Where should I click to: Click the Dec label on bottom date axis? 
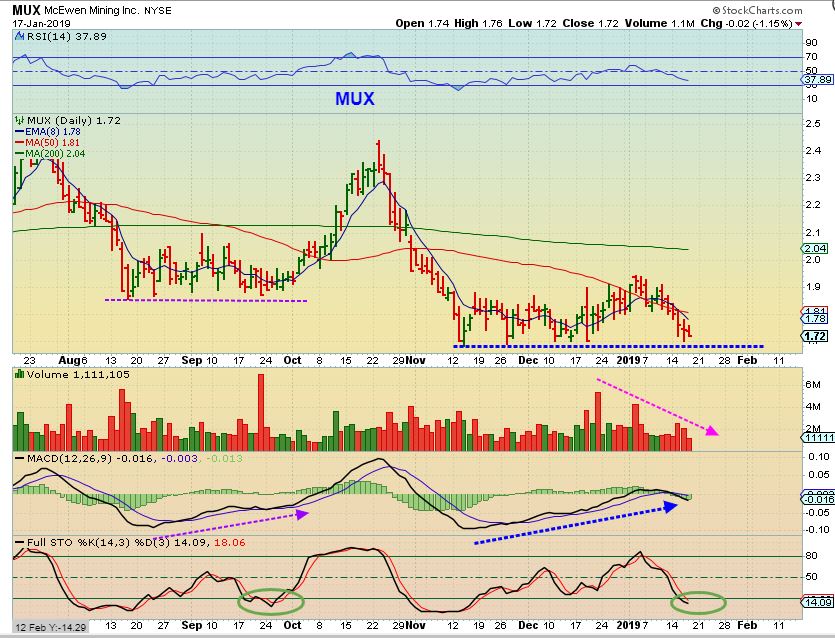coord(528,625)
